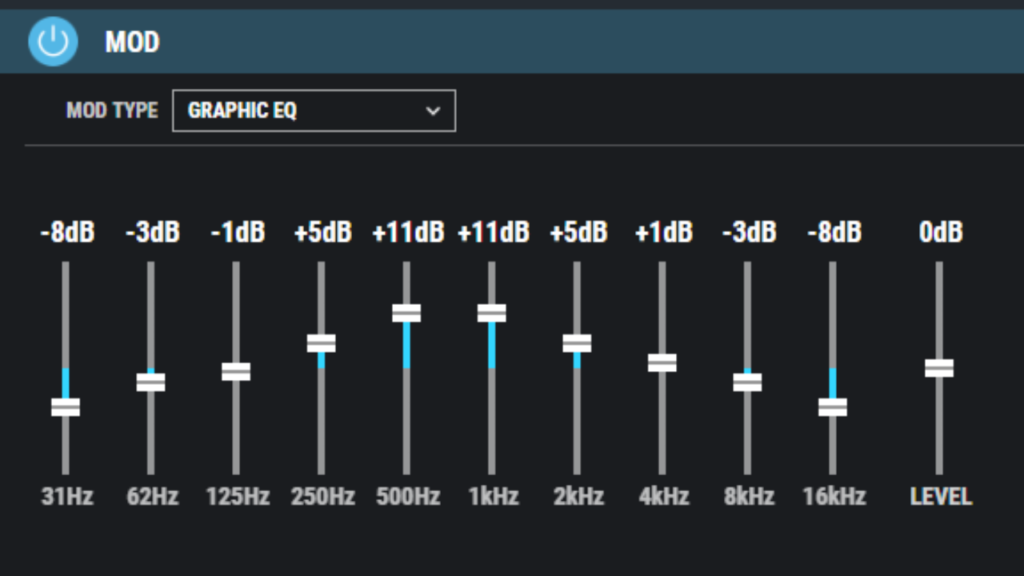1024x576 pixels.
Task: Click the 0dB value above LEVEL
Action: click(941, 232)
